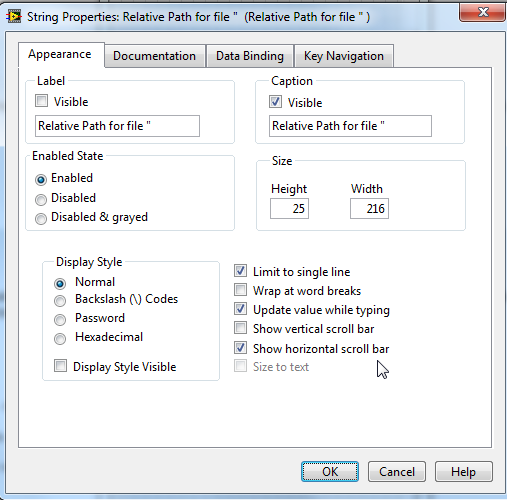This screenshot has height=500, width=507.
Task: Click the LabVIEW icon in the title bar
Action: pyautogui.click(x=14, y=16)
